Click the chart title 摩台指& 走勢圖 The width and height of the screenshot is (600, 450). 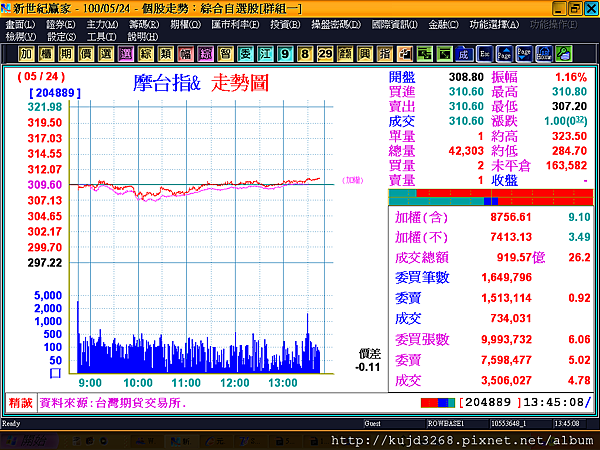click(x=201, y=83)
